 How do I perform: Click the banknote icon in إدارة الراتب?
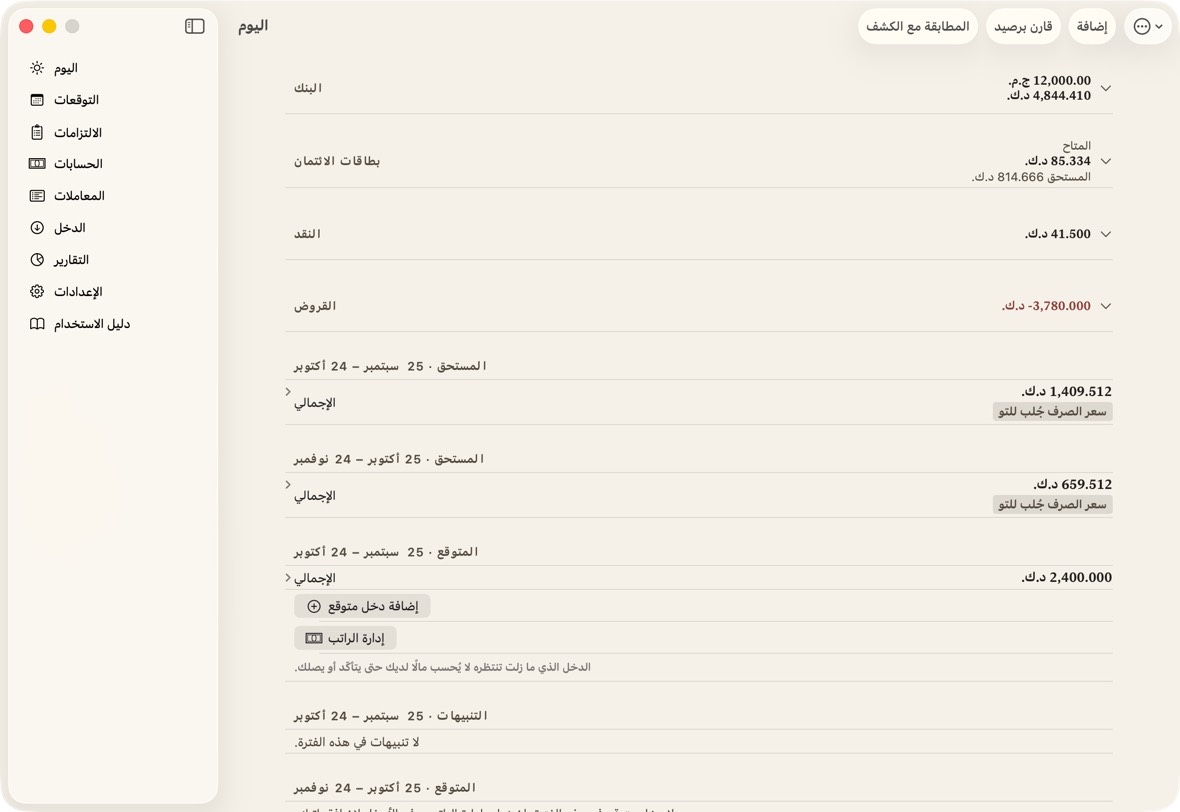(314, 638)
